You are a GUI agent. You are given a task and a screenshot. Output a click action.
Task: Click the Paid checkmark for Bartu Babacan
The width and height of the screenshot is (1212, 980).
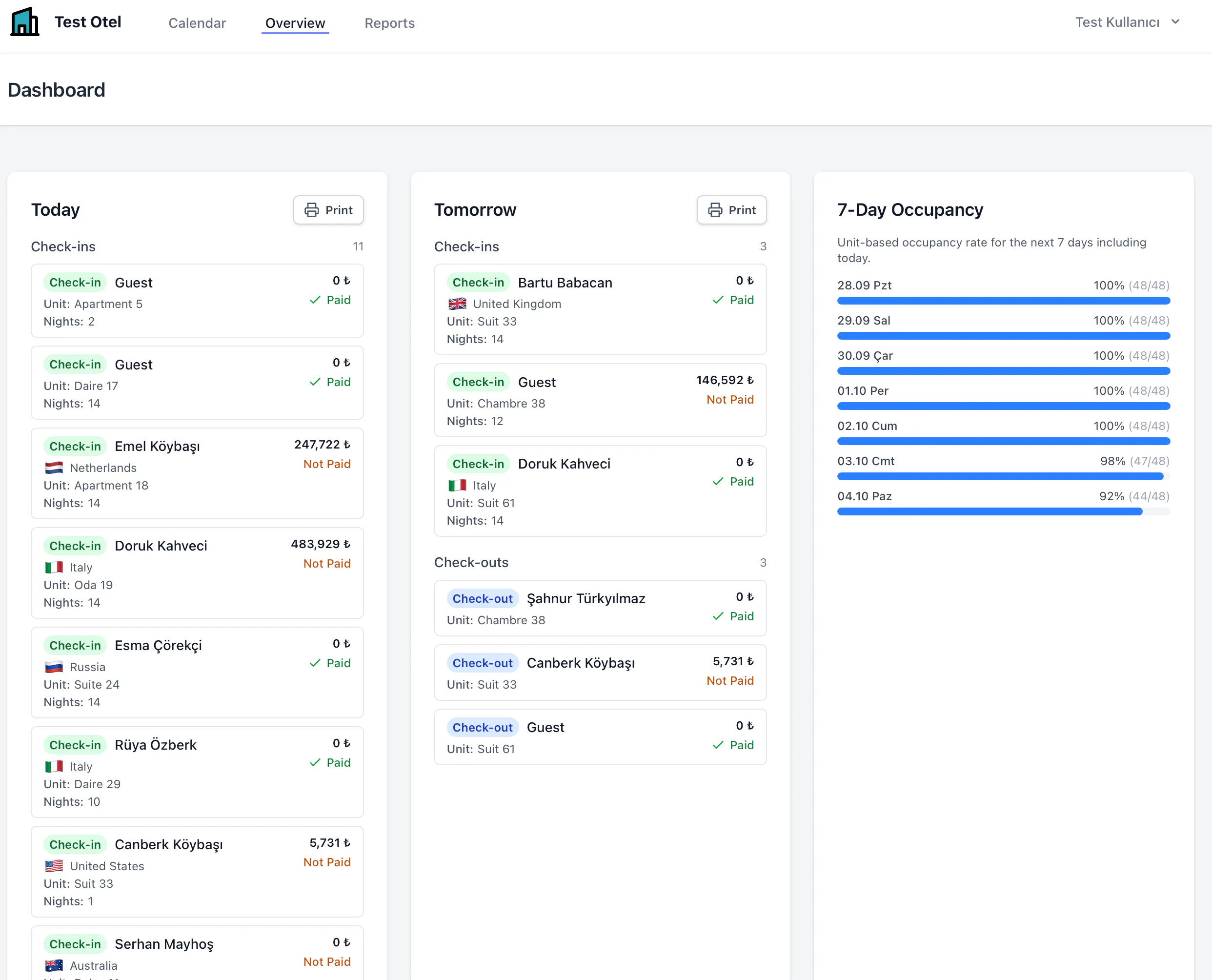click(x=718, y=300)
